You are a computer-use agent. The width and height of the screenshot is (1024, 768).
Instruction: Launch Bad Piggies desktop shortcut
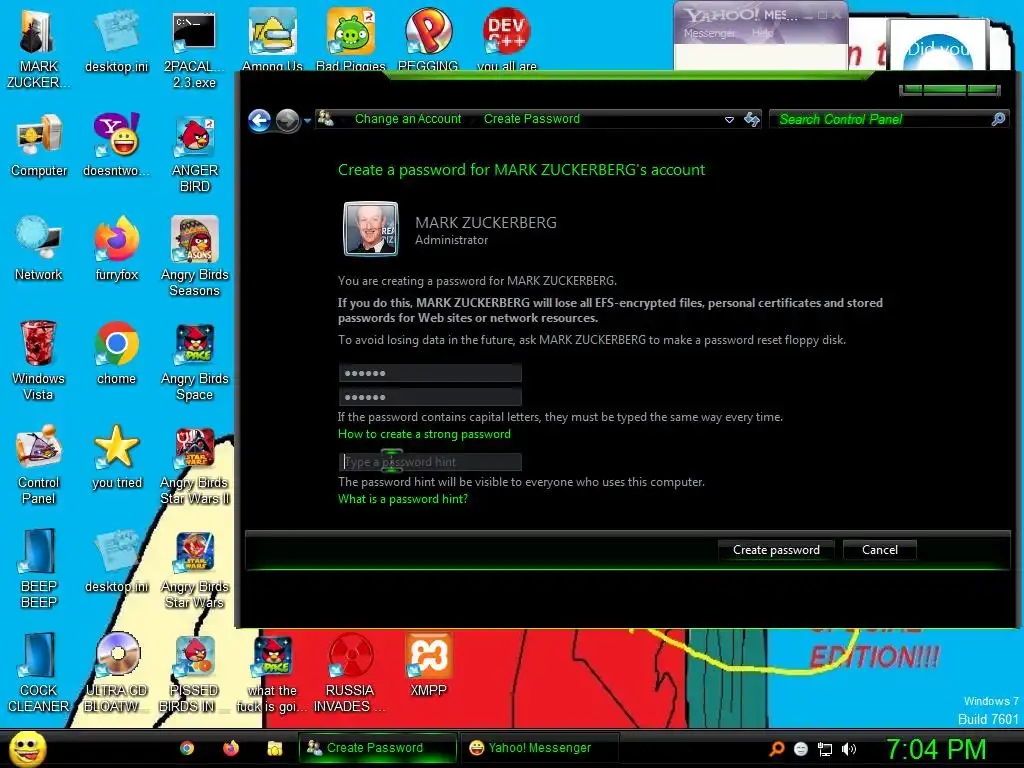[351, 40]
